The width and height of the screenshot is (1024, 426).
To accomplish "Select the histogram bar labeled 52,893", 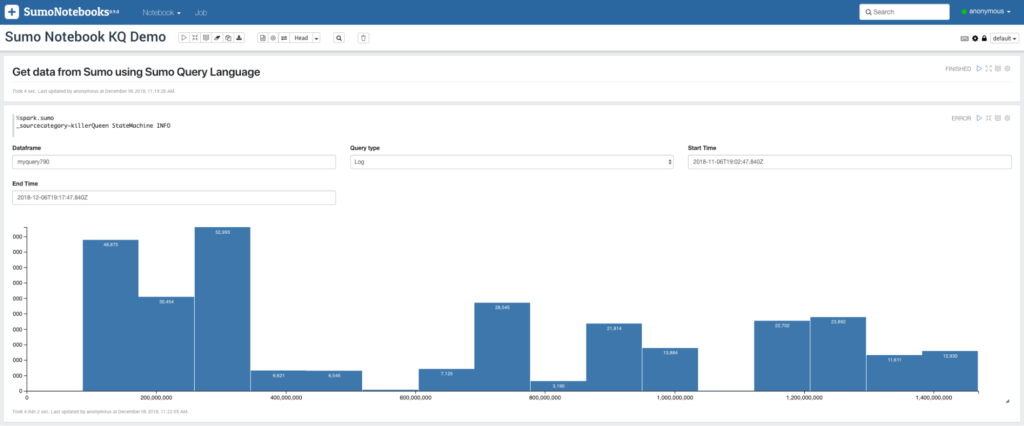I will 222,309.
